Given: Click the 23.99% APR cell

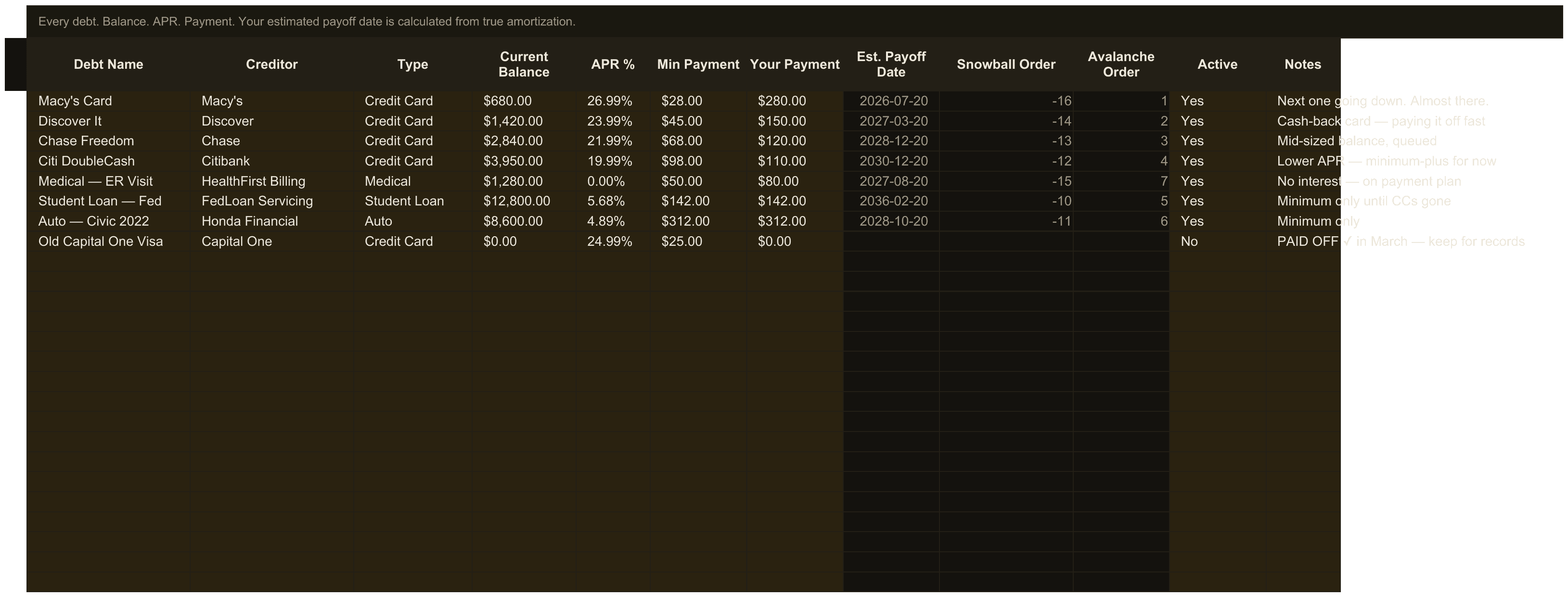Looking at the screenshot, I should 612,121.
